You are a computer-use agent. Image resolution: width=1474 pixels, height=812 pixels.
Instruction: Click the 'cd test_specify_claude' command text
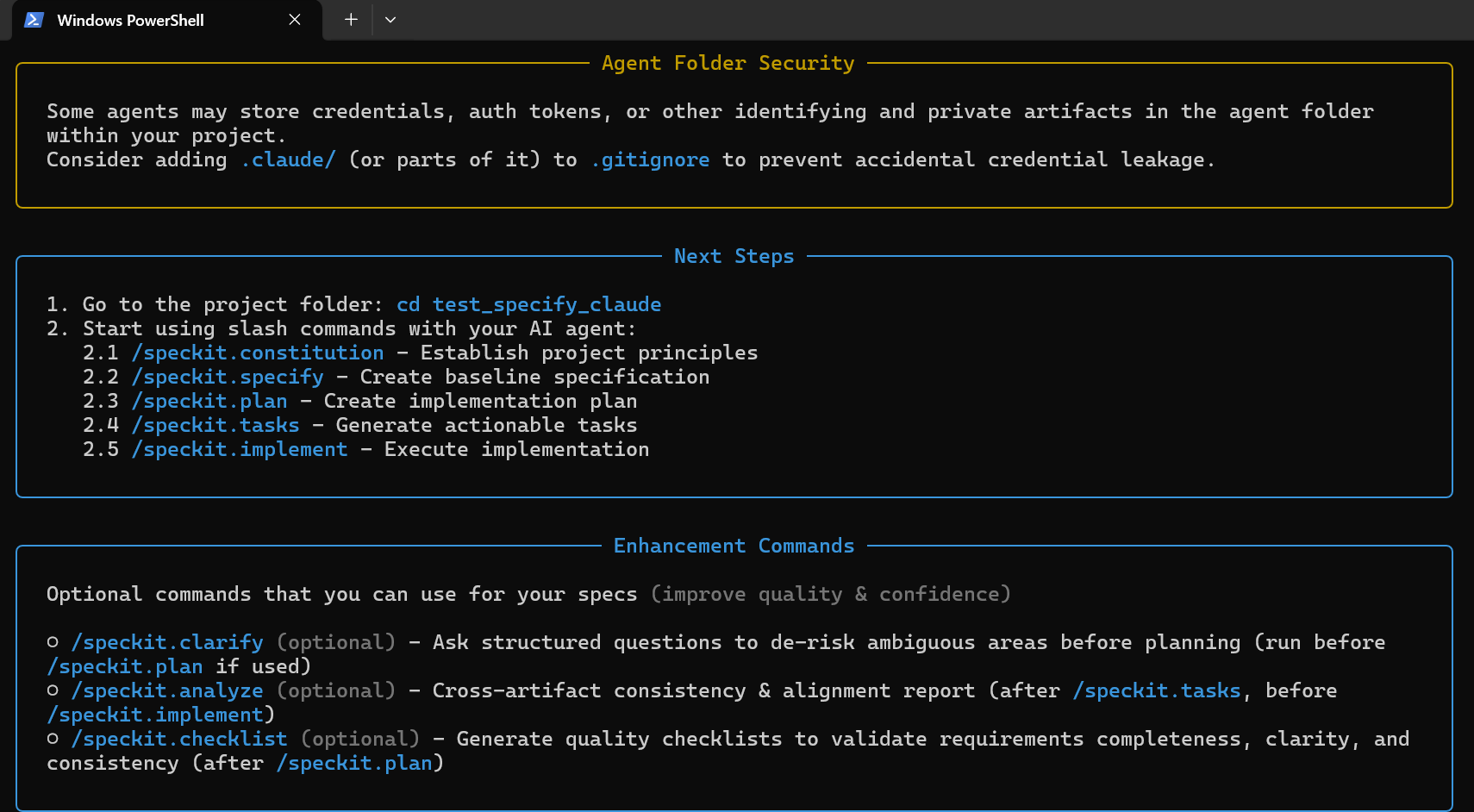(x=528, y=304)
